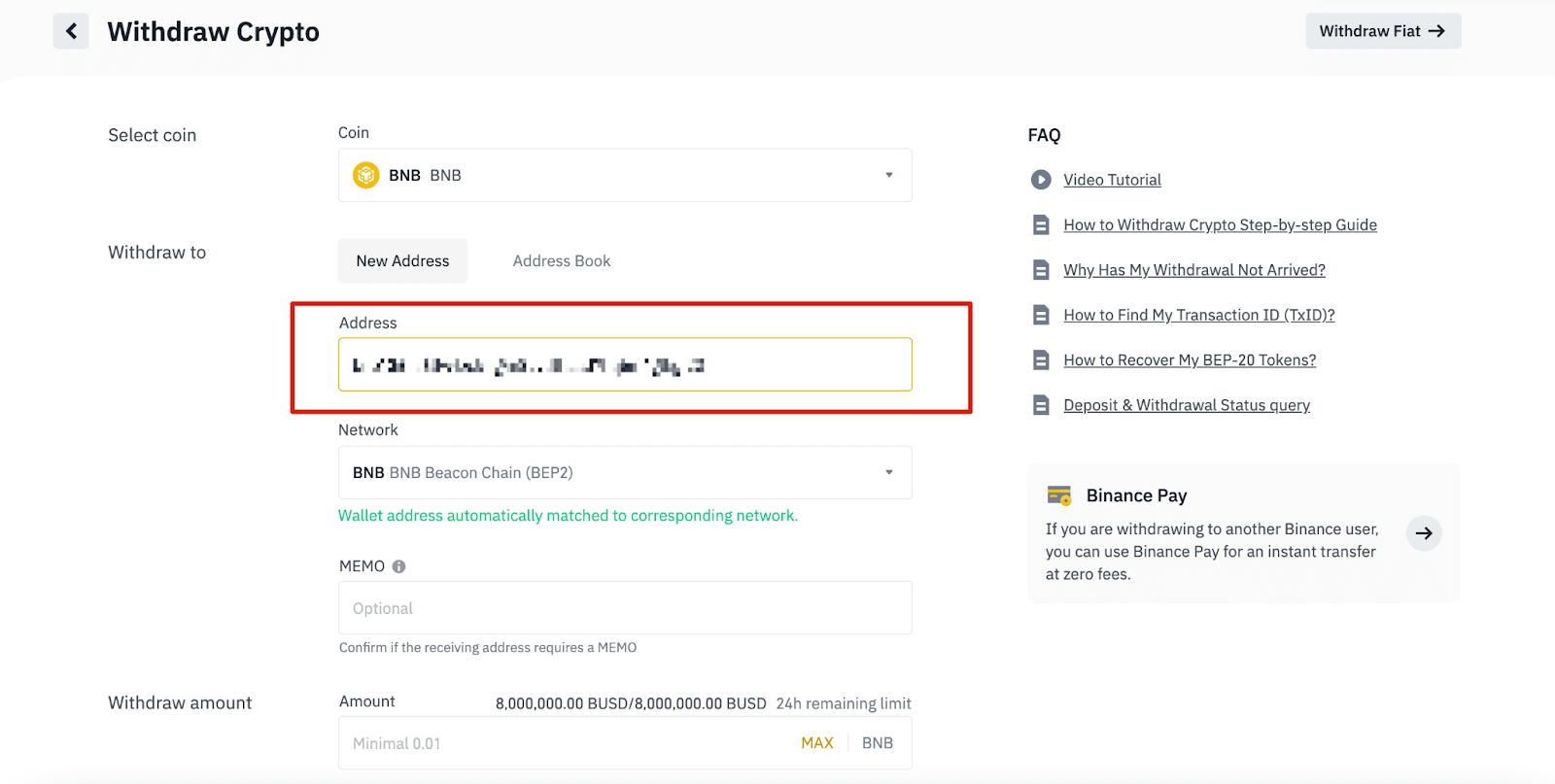The image size is (1555, 784).
Task: Open Why Has My Withdrawal Not Arrived?
Action: [1194, 270]
